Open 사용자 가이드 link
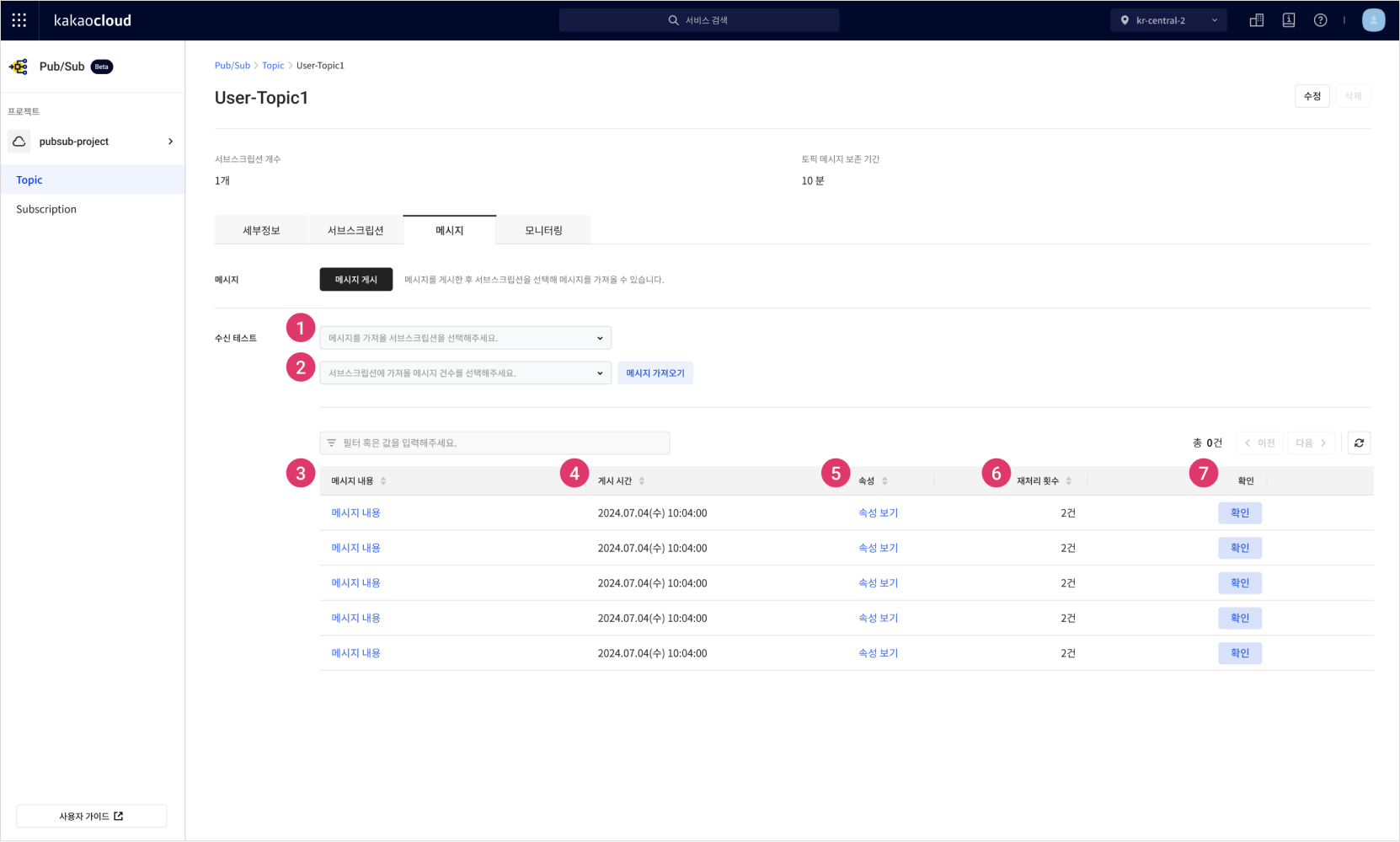The width and height of the screenshot is (1400, 842). (92, 816)
